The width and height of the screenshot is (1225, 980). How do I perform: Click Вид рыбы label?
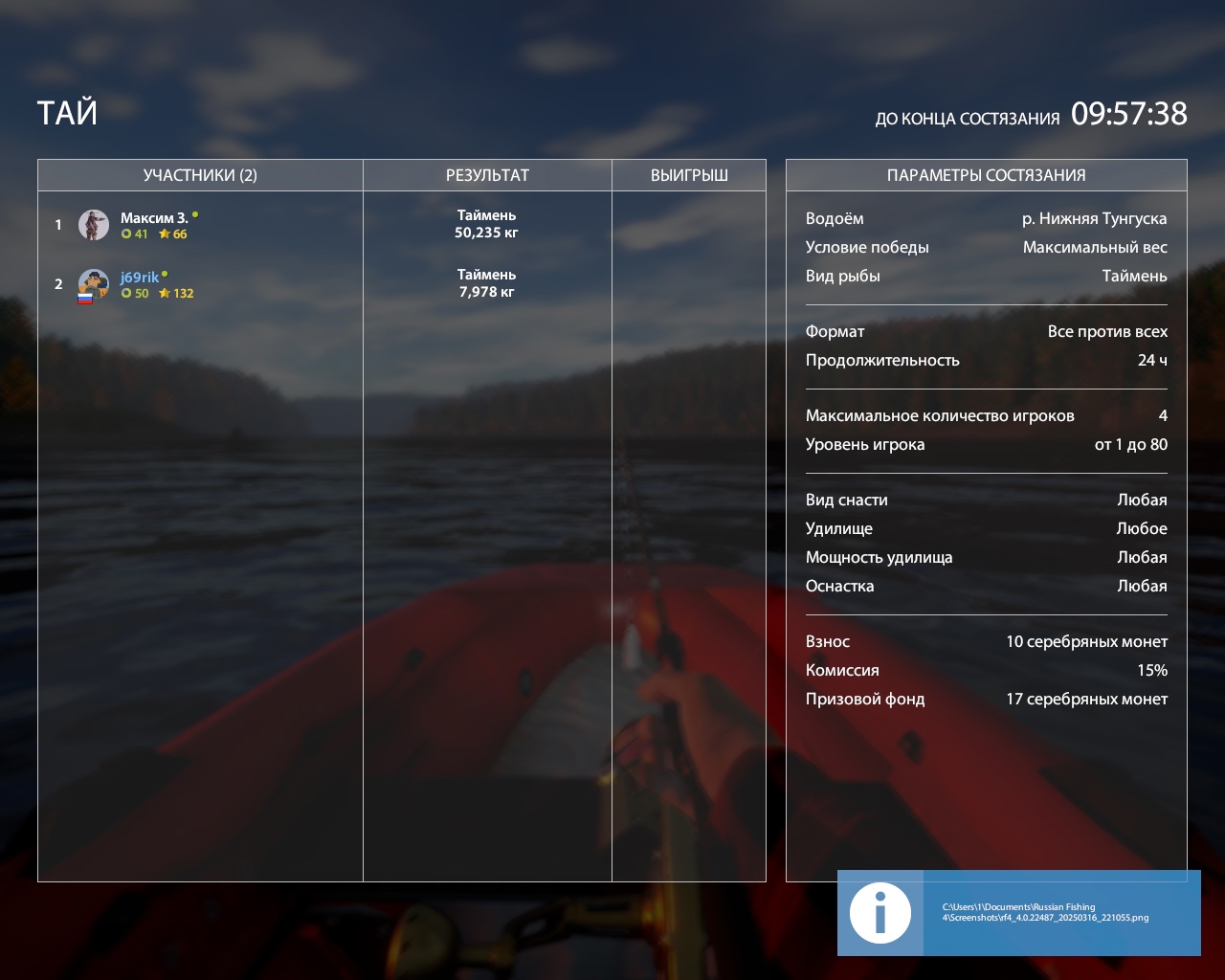(842, 276)
